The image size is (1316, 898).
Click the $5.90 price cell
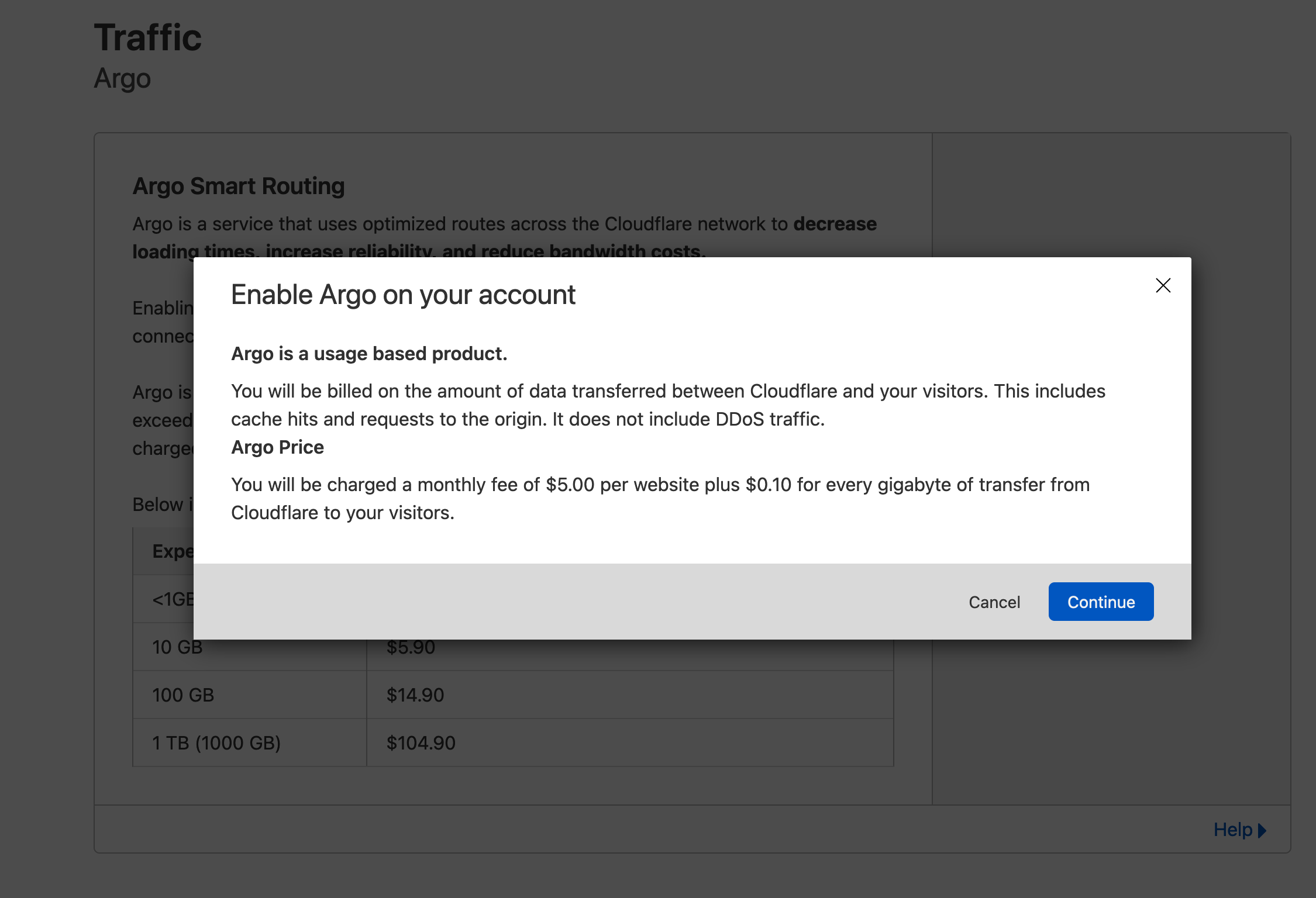tap(410, 647)
